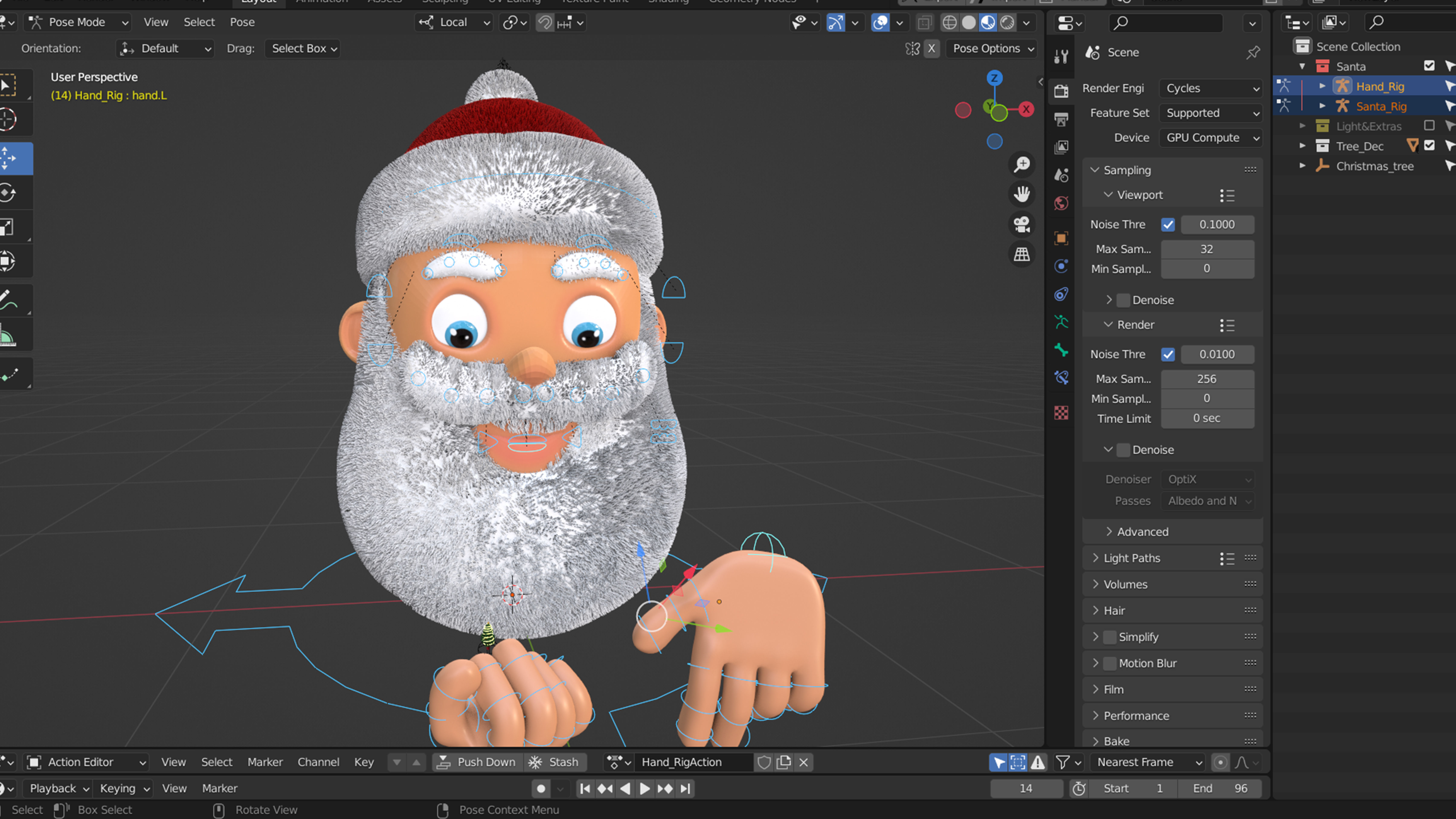Open Device GPU Compute dropdown
The width and height of the screenshot is (1456, 819).
1211,138
